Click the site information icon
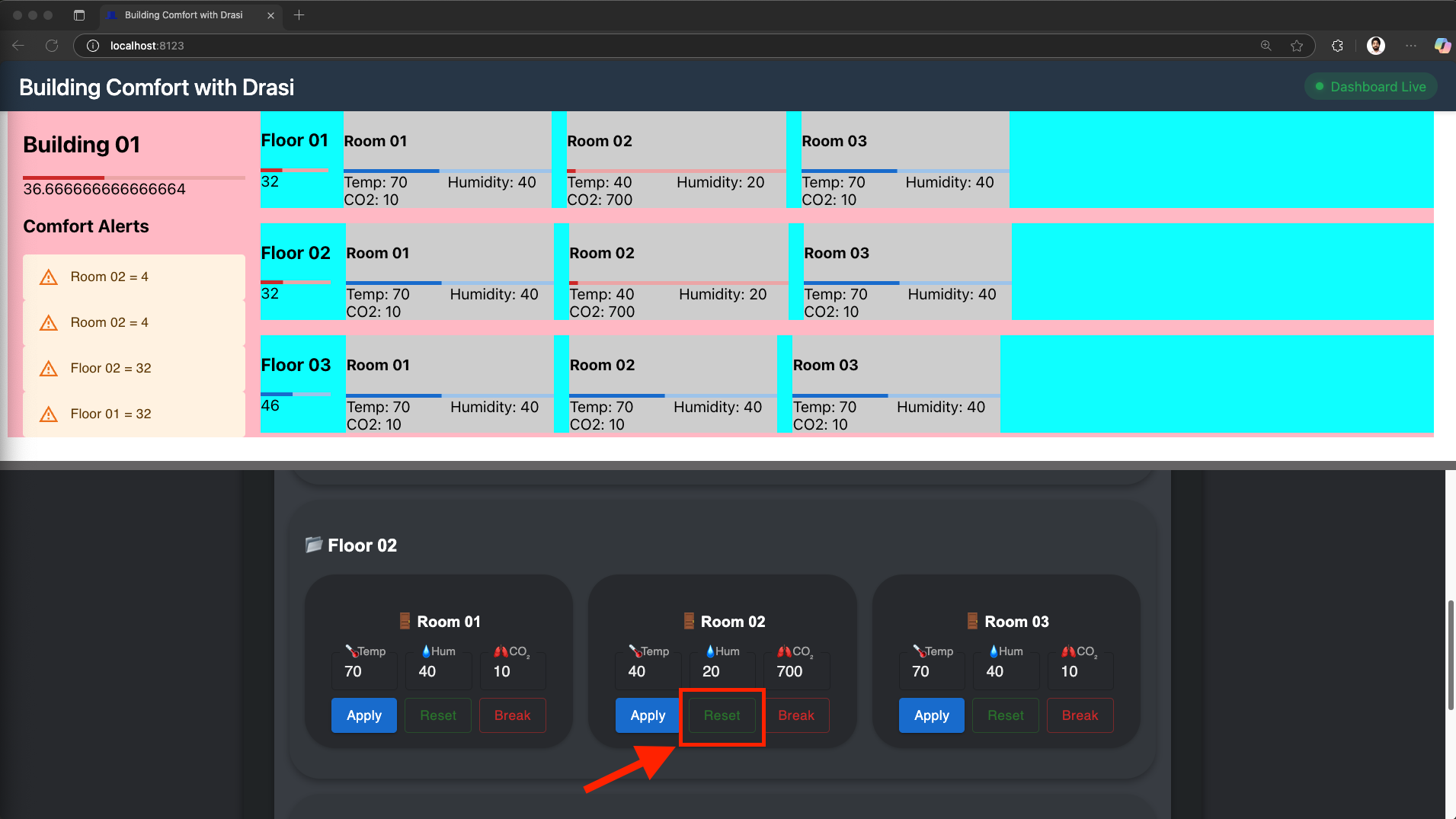The width and height of the screenshot is (1456, 819). coord(93,46)
